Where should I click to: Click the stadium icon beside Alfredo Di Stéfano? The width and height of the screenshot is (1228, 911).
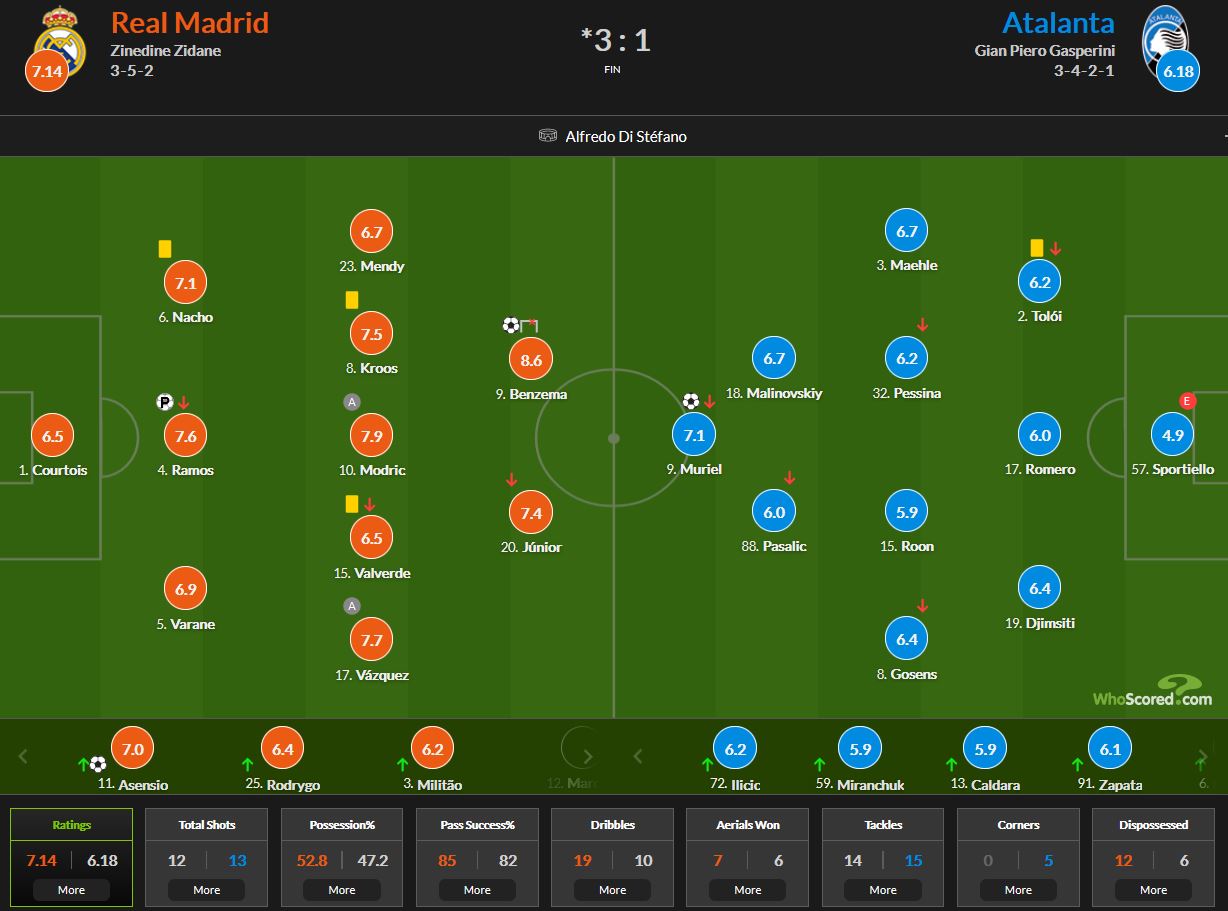tap(547, 136)
